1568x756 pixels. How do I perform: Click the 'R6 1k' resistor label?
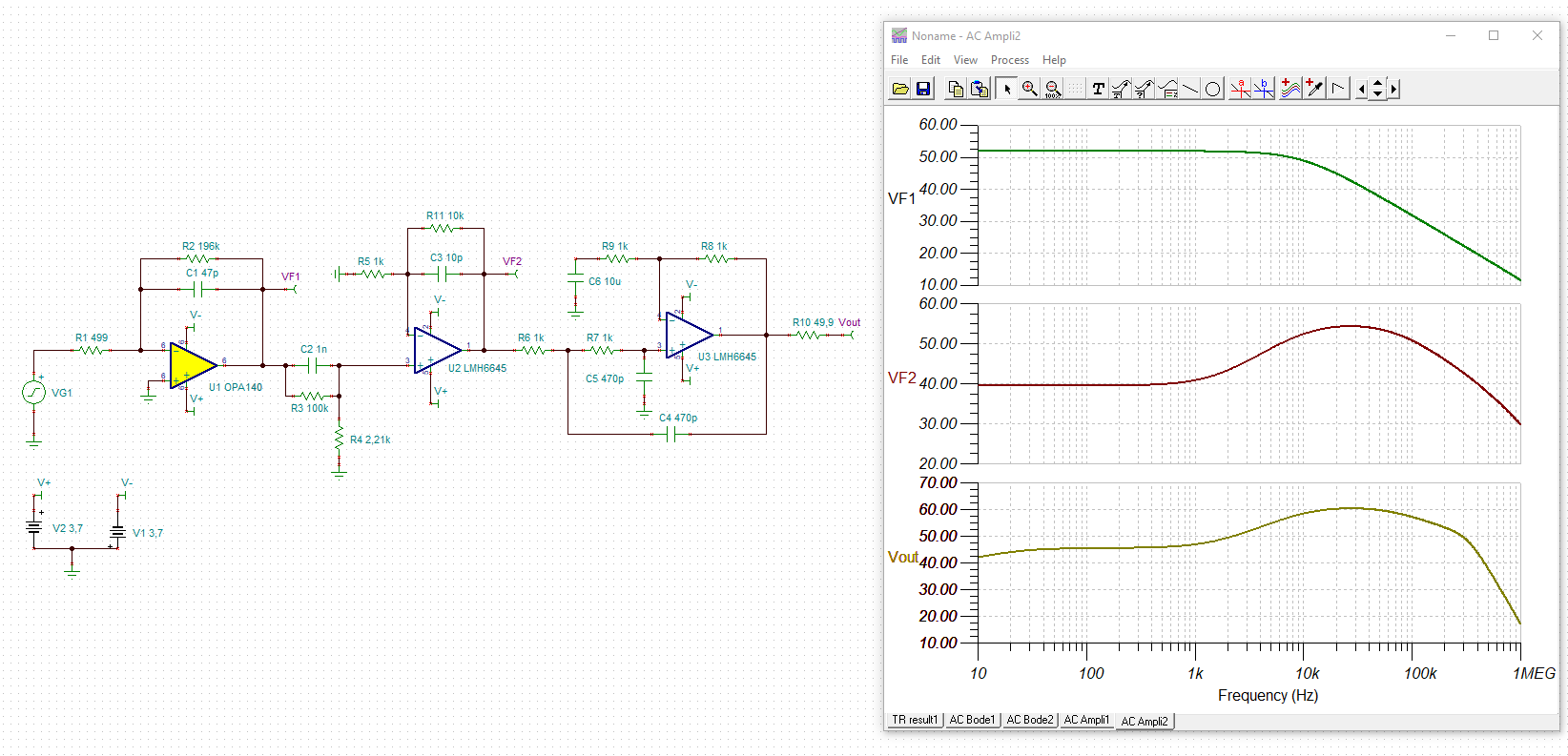531,337
